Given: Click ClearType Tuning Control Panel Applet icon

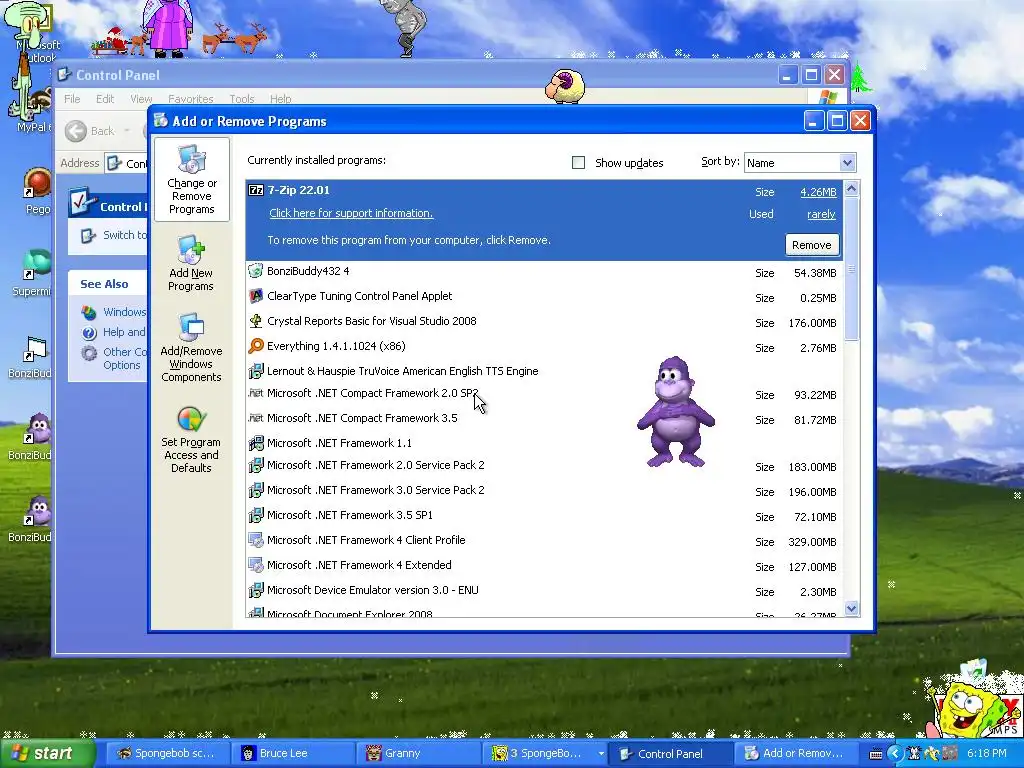Looking at the screenshot, I should [x=256, y=296].
